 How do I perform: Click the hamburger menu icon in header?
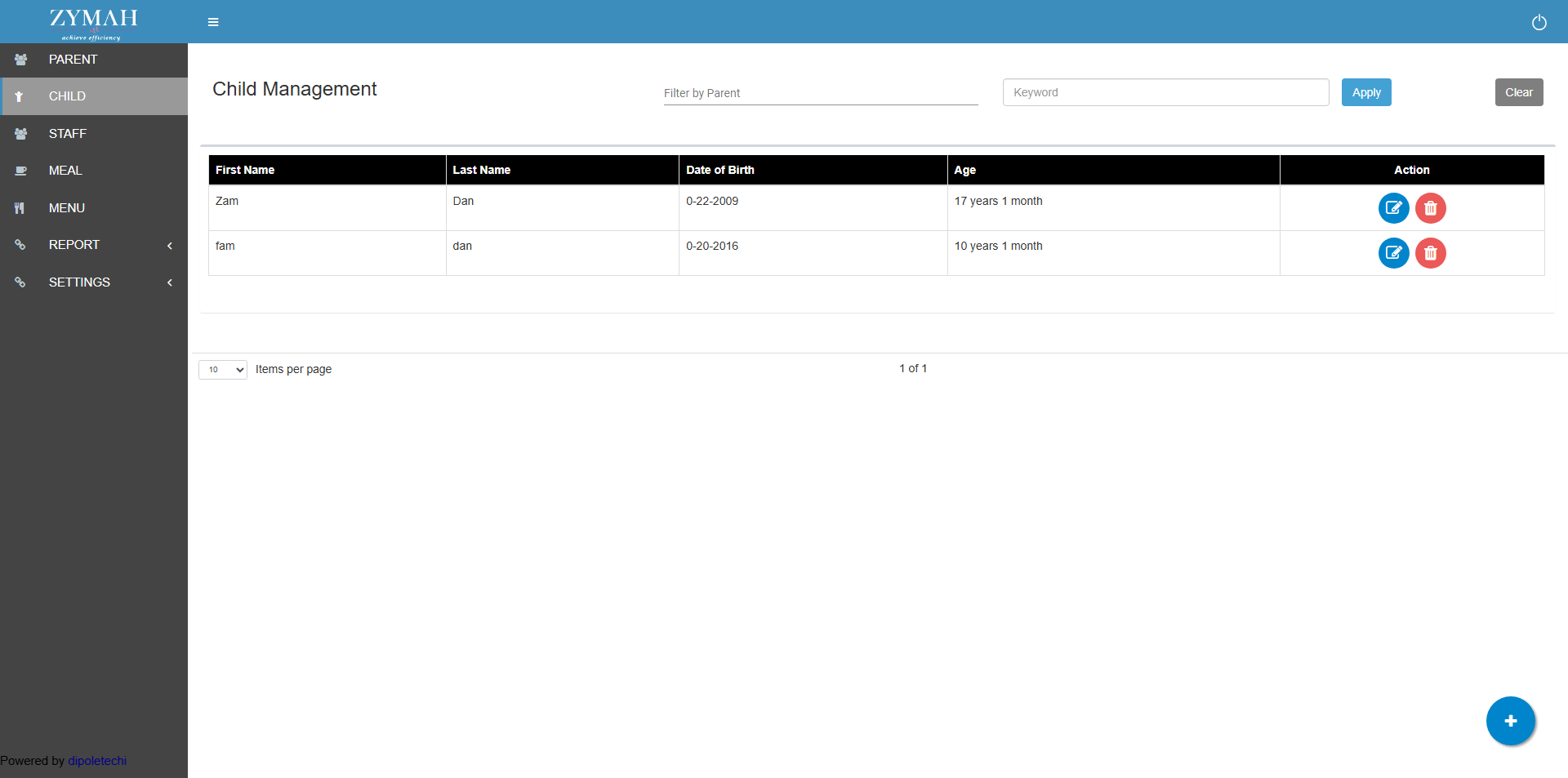[x=213, y=22]
